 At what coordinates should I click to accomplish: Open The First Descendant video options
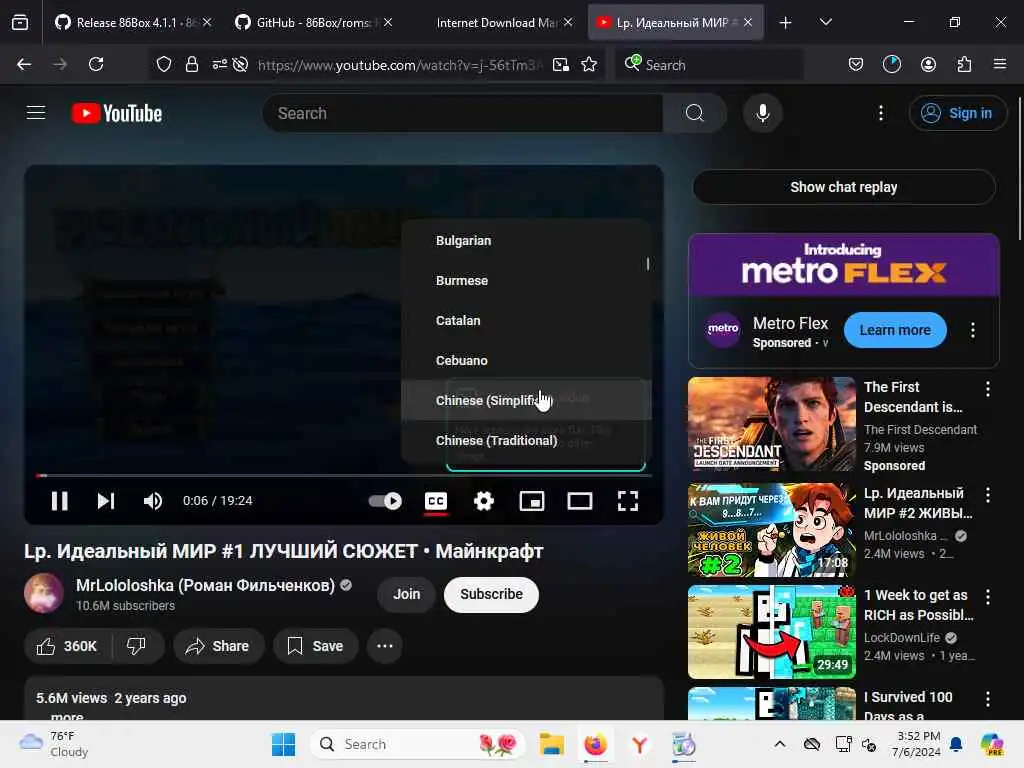[x=987, y=389]
